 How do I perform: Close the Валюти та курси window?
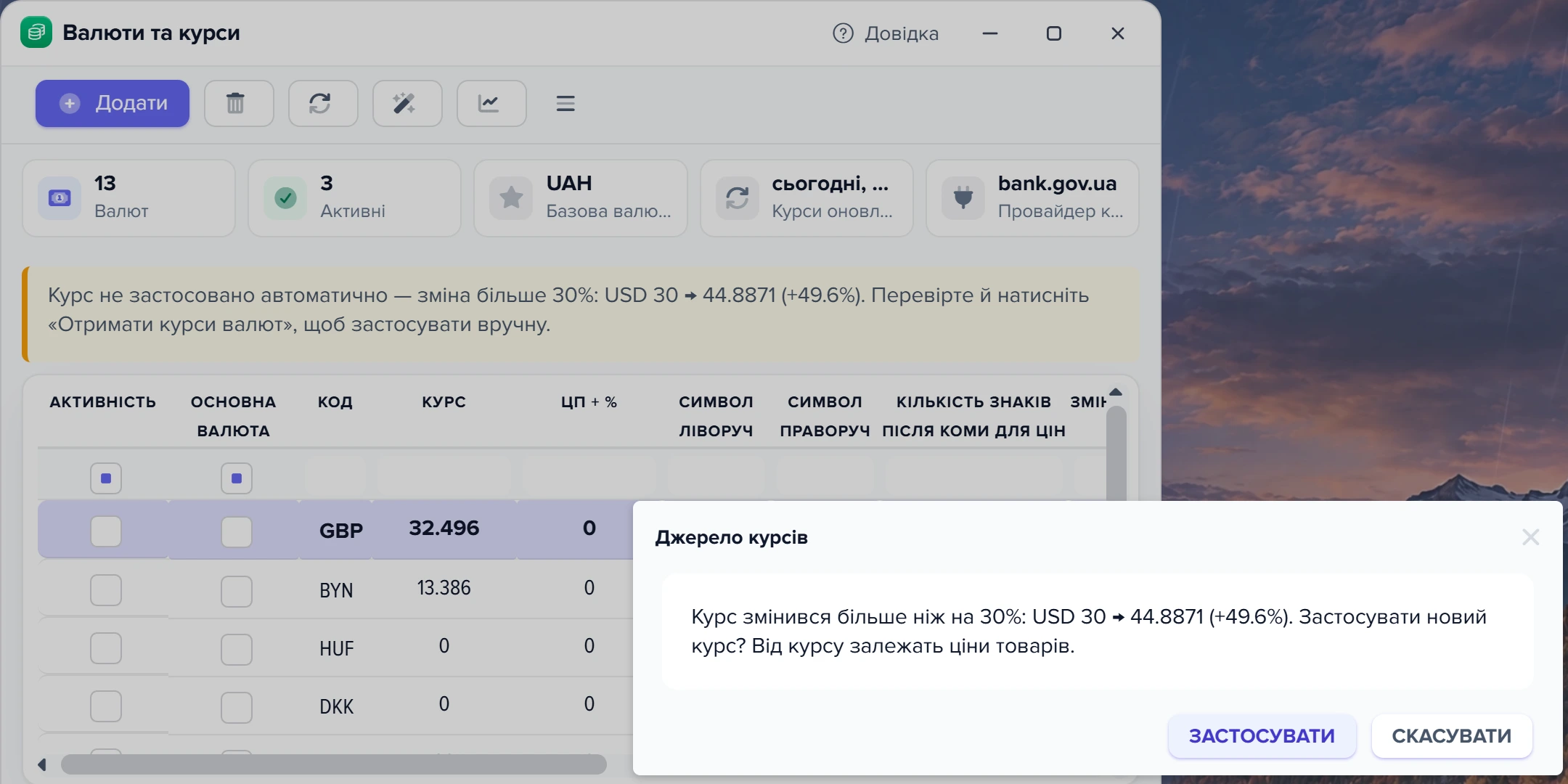pyautogui.click(x=1118, y=33)
